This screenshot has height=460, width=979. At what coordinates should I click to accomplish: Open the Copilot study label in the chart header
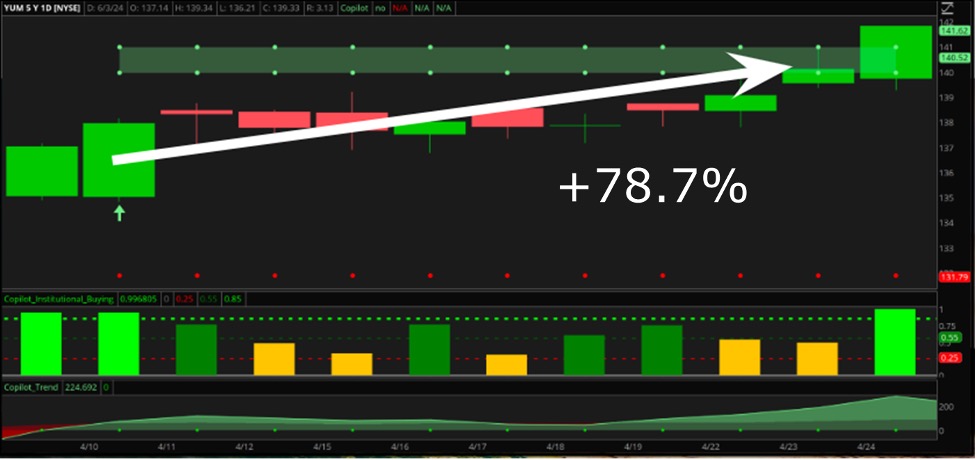click(x=351, y=9)
